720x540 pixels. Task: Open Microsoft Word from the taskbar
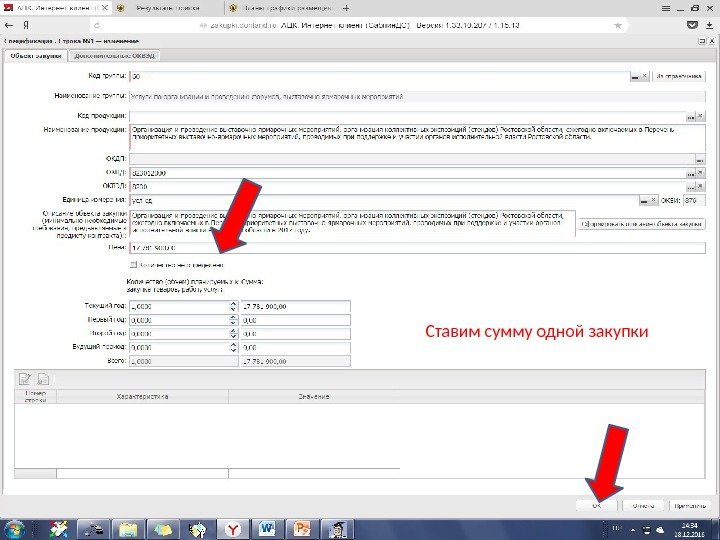click(268, 530)
